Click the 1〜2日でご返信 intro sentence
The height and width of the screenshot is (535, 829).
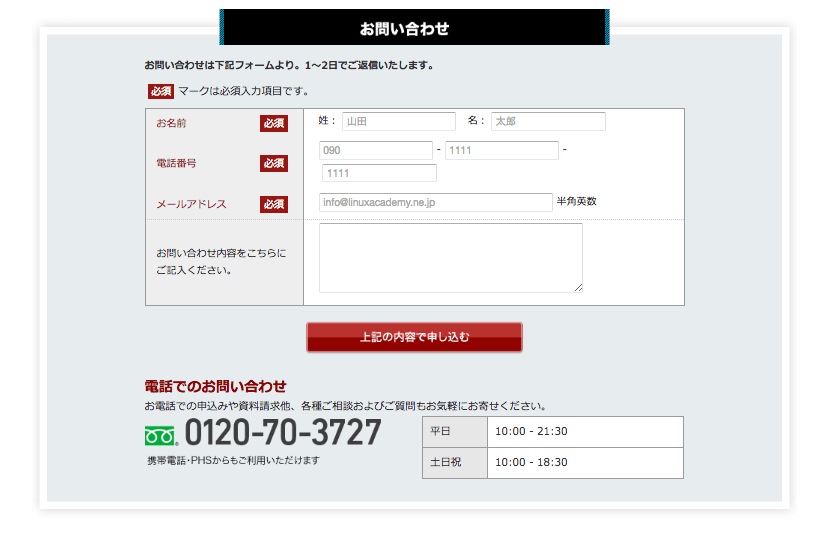(x=289, y=66)
